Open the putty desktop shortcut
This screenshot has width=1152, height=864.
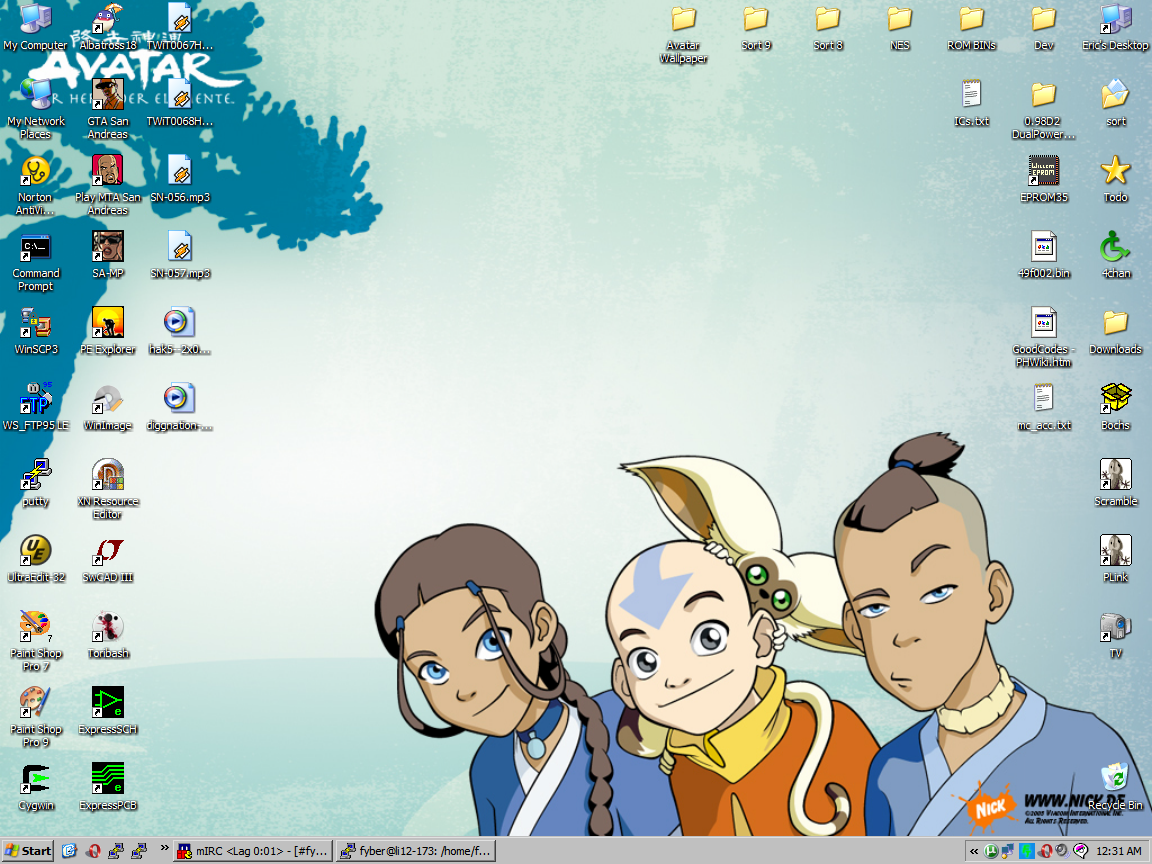click(x=35, y=483)
